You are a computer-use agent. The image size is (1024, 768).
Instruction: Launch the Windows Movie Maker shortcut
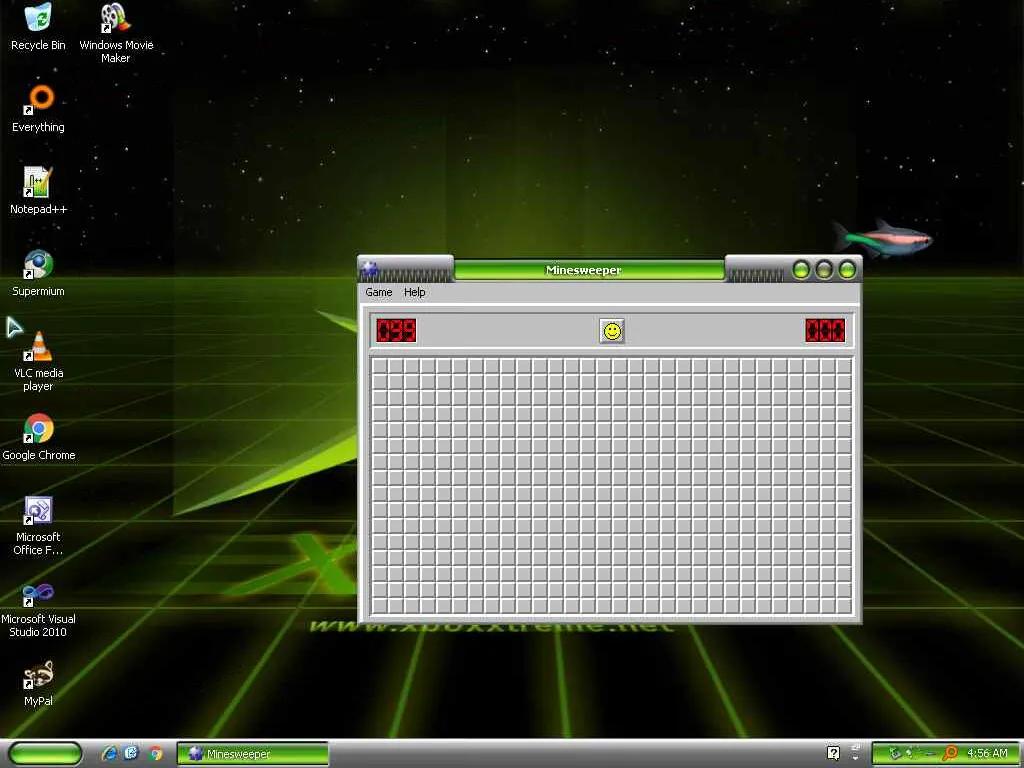pyautogui.click(x=116, y=33)
